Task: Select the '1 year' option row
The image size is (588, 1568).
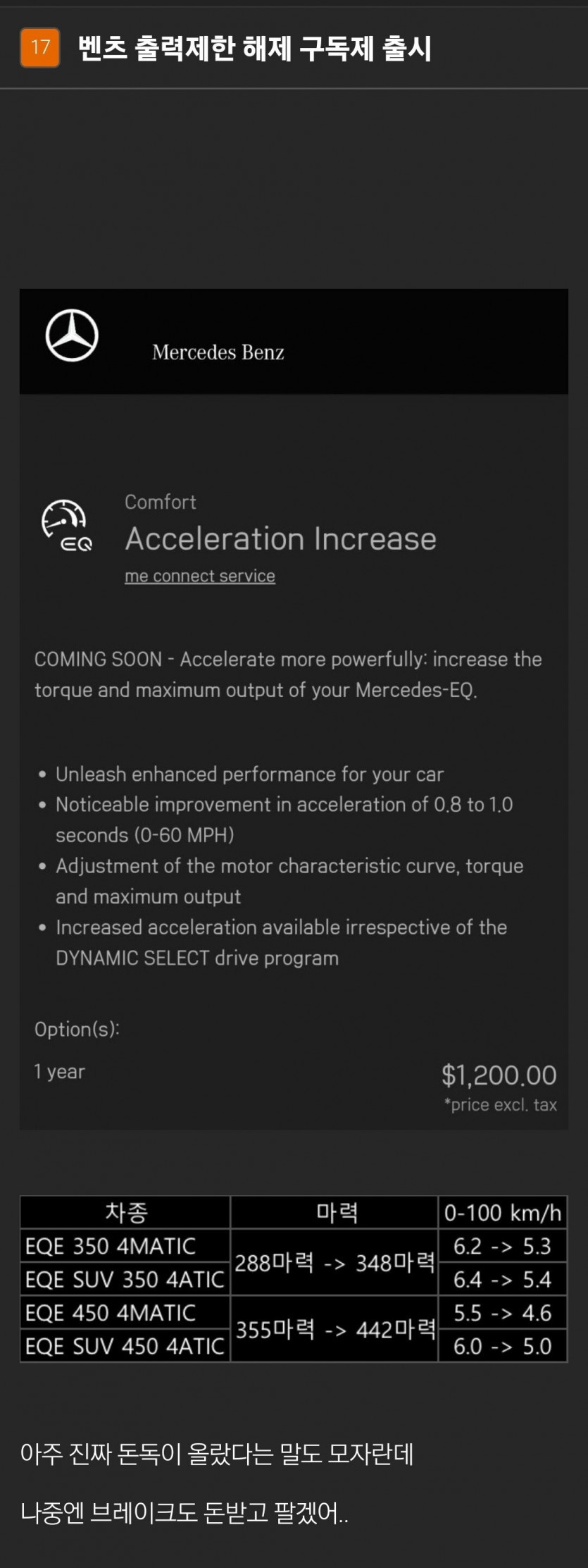Action: (x=60, y=1072)
